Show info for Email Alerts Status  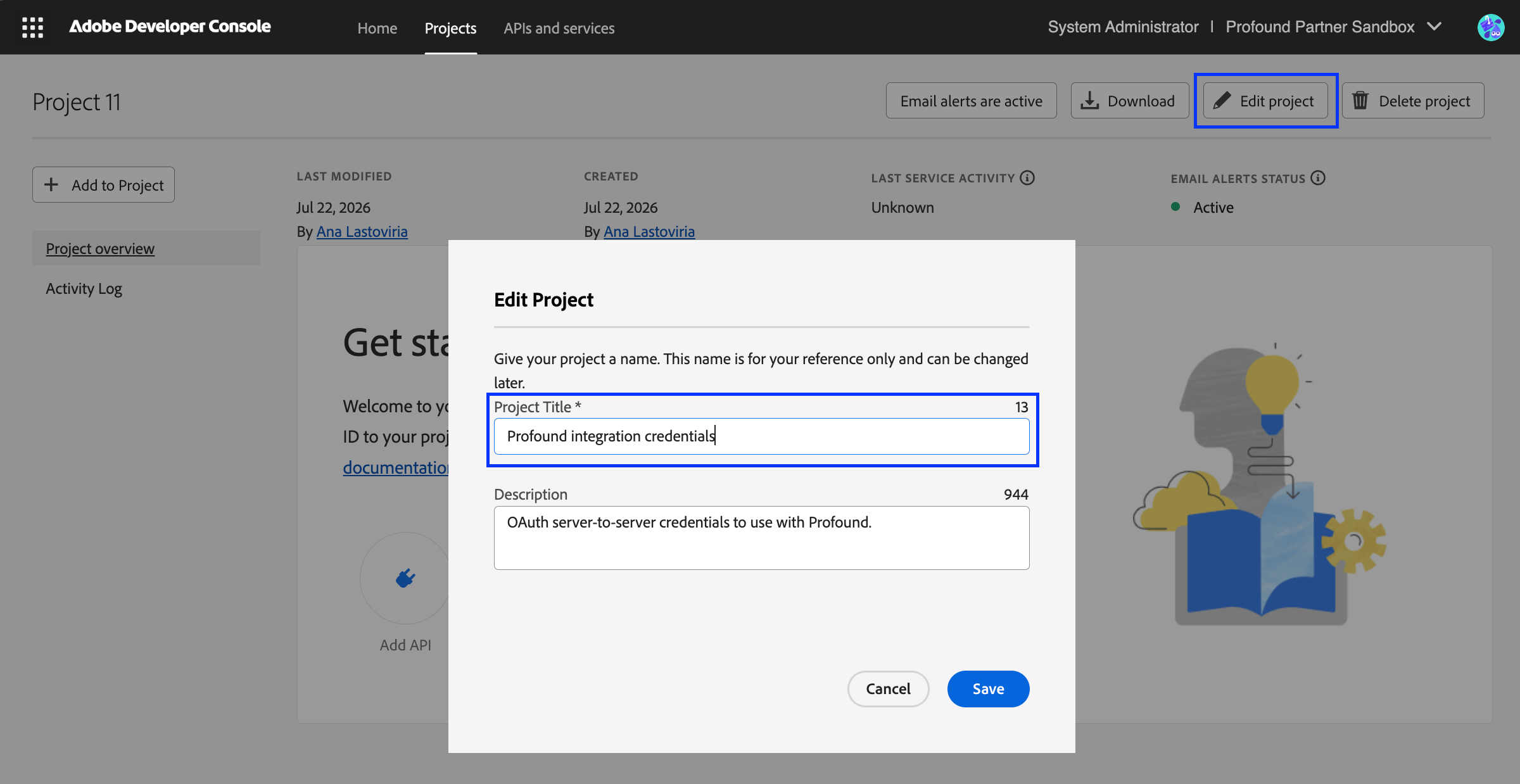pyautogui.click(x=1318, y=178)
